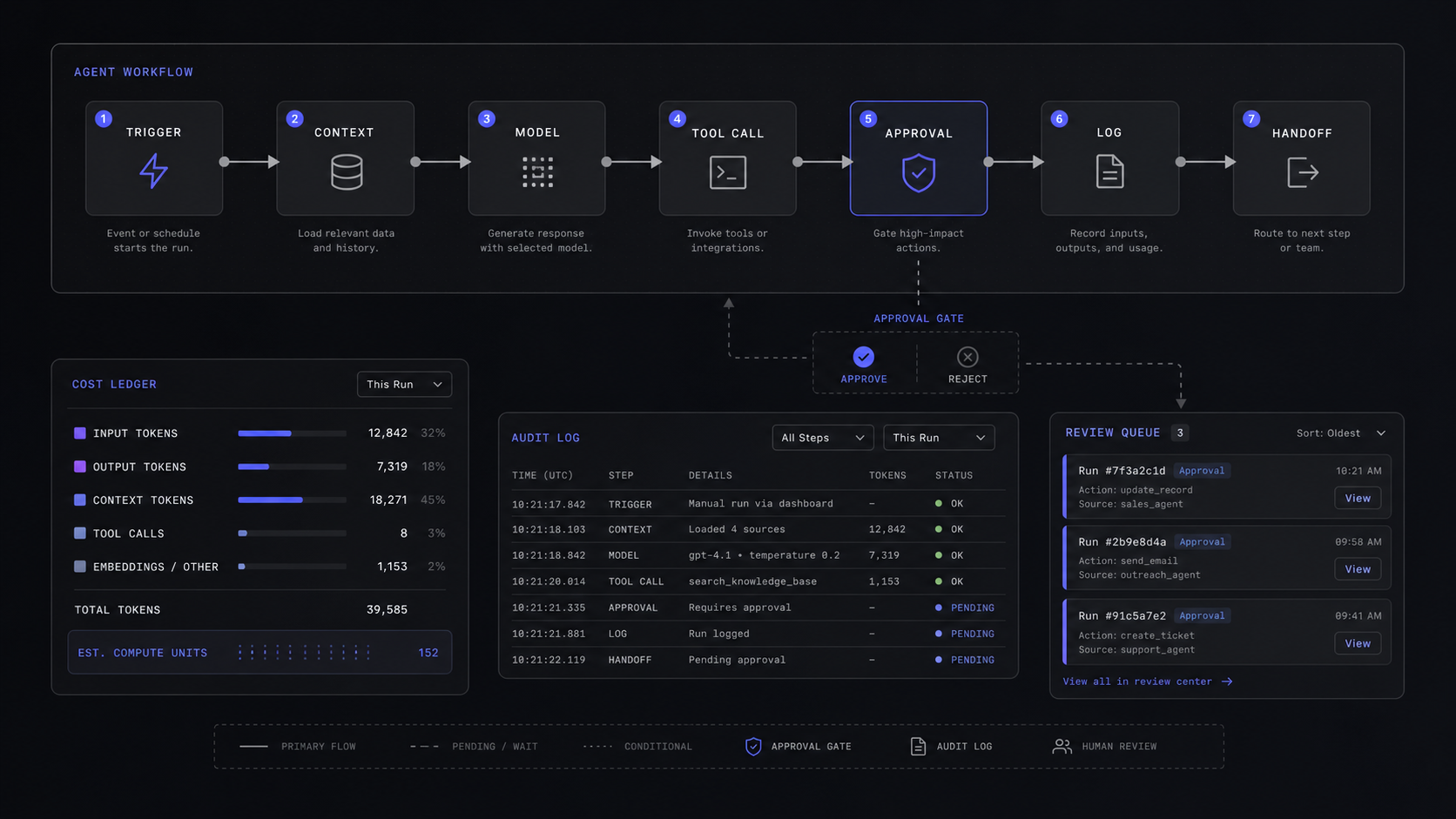Click the 'gpt-4.1 • temperature 0.2' detail
Image resolution: width=1456 pixels, height=819 pixels.
pos(765,555)
